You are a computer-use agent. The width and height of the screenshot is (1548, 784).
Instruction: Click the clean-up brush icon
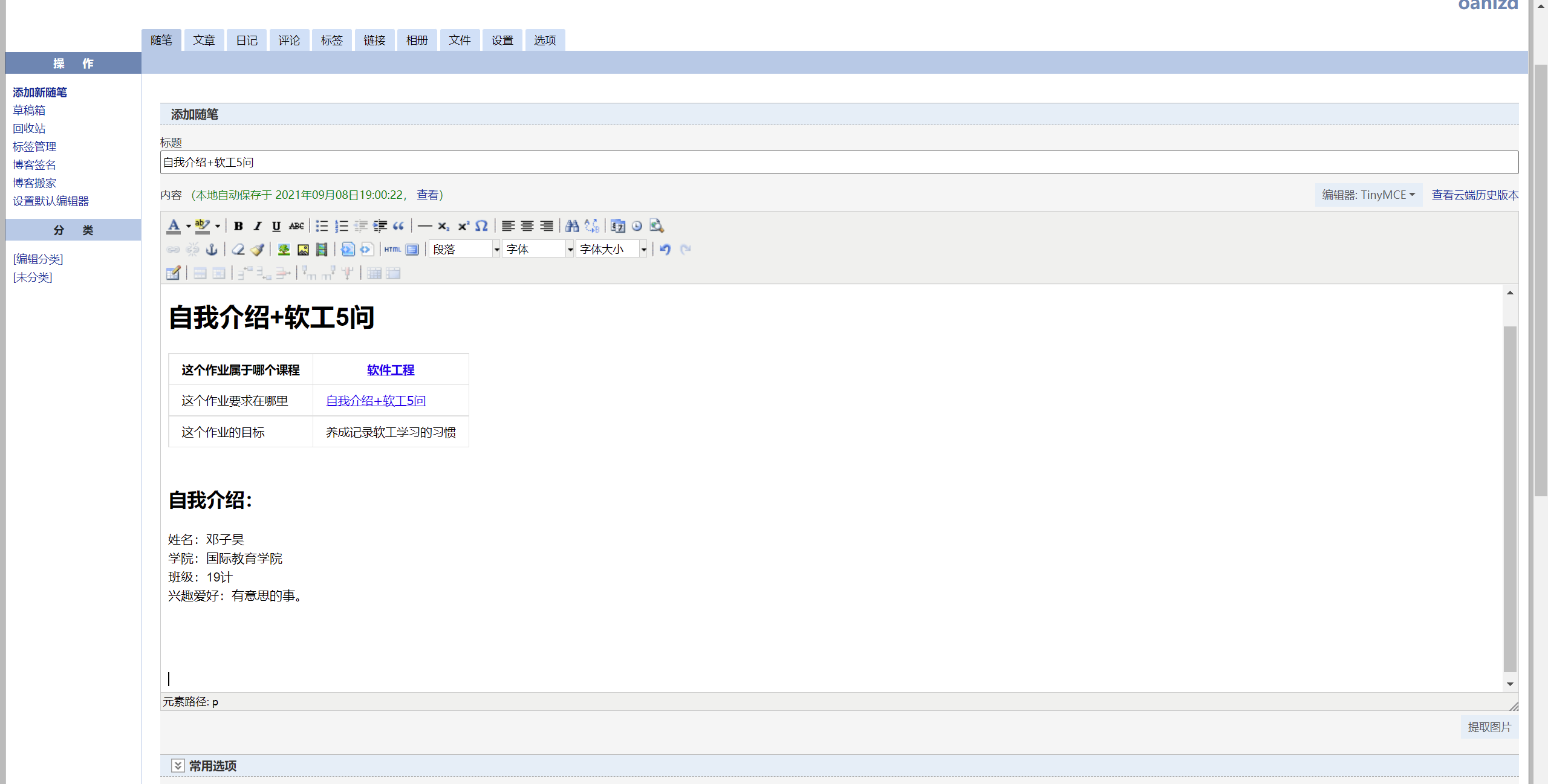(x=258, y=250)
